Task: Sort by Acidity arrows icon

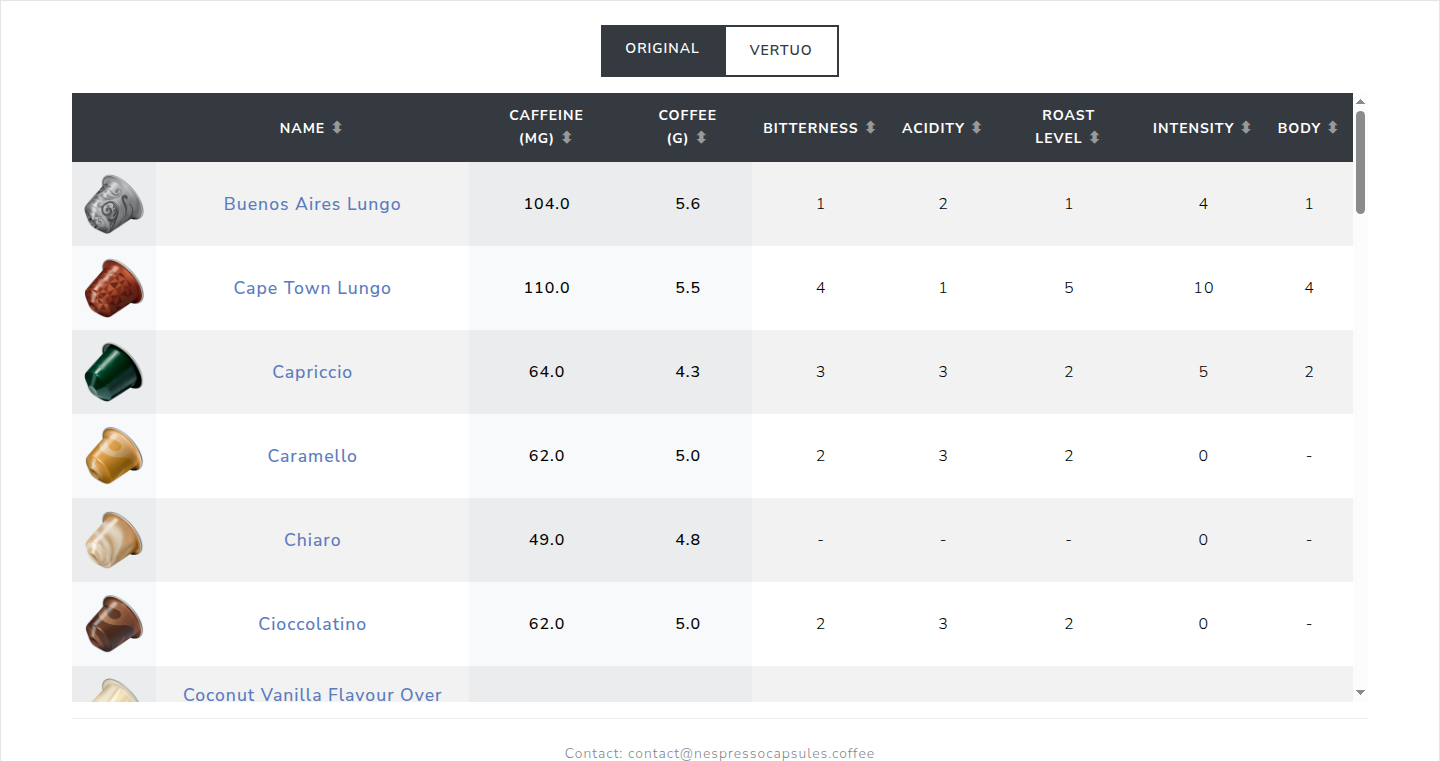Action: click(x=977, y=128)
